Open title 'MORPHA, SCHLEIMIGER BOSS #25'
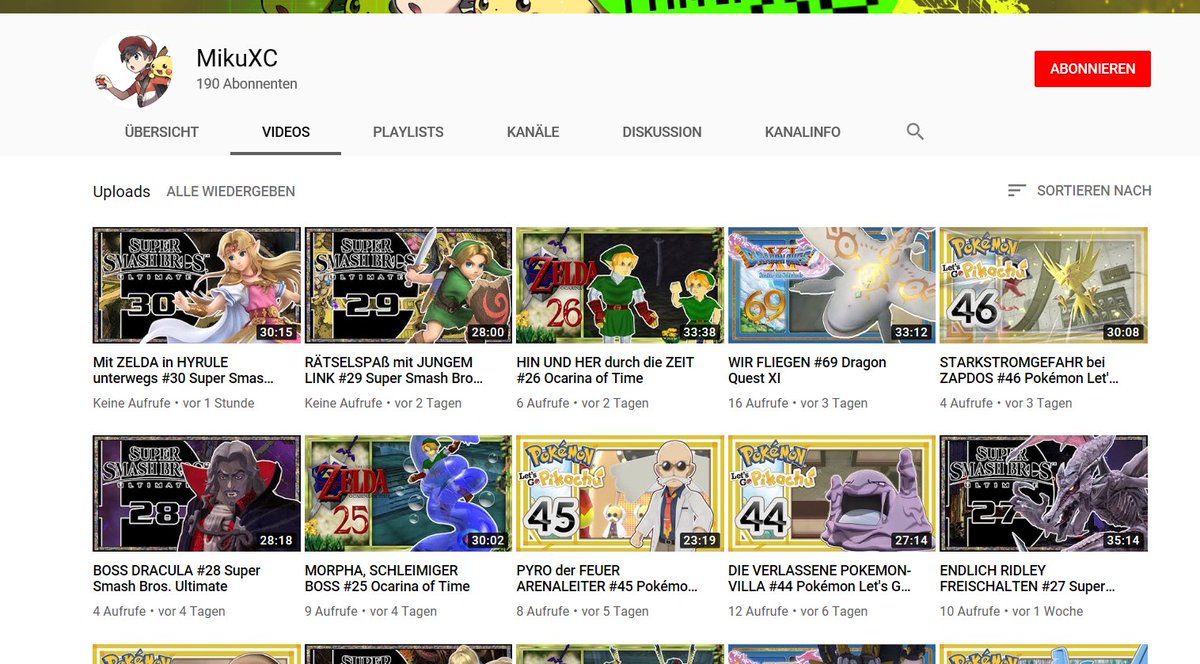The image size is (1200, 664). click(388, 578)
